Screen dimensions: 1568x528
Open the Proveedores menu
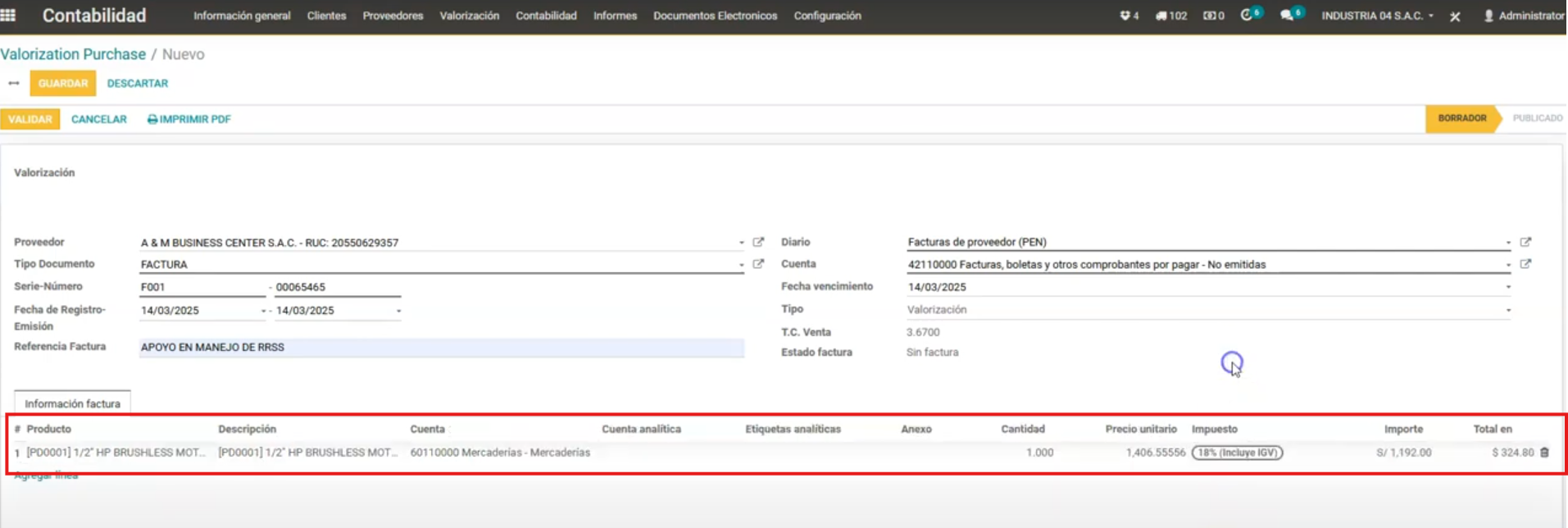393,16
